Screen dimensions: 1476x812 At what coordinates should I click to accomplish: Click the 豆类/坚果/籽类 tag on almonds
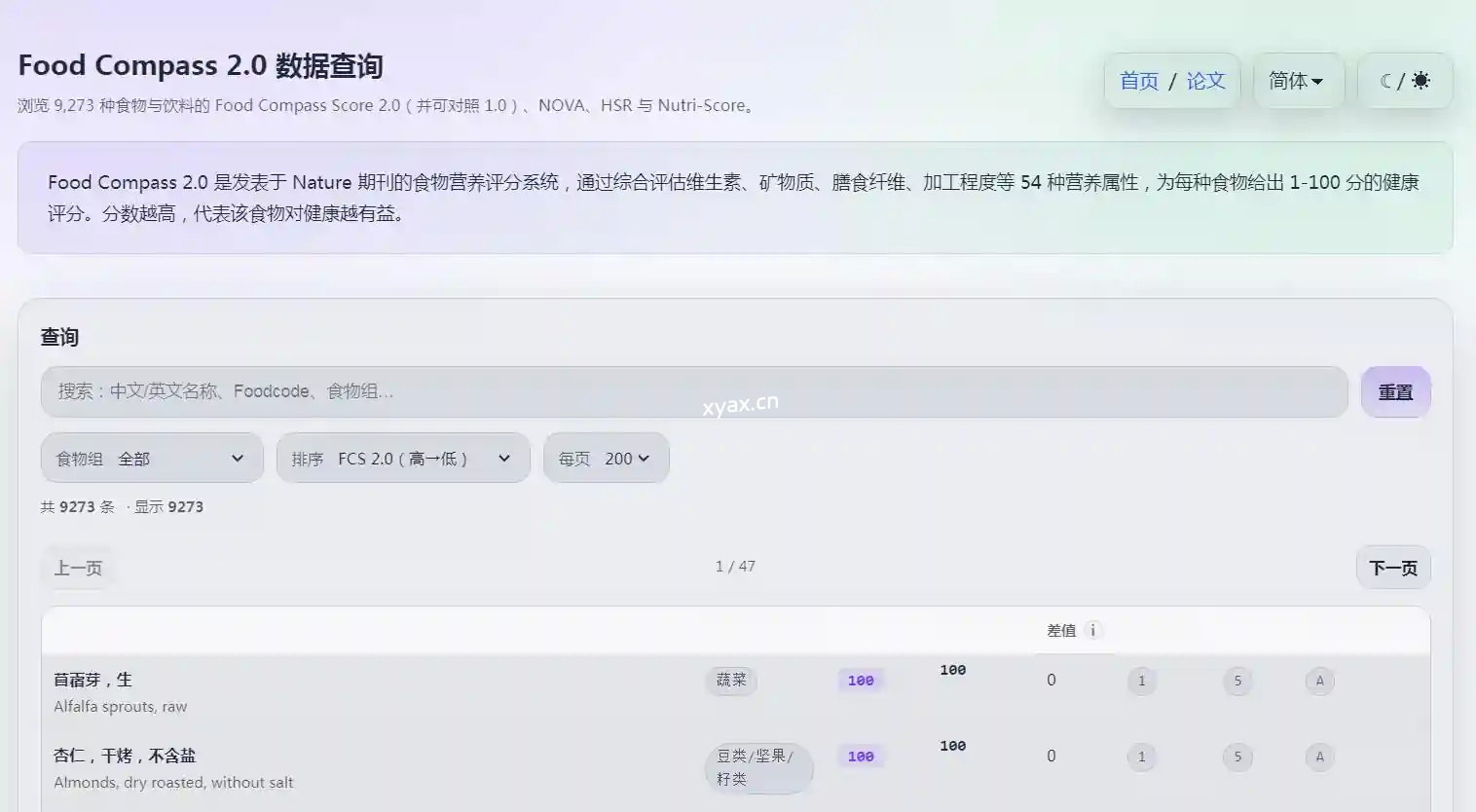(757, 767)
